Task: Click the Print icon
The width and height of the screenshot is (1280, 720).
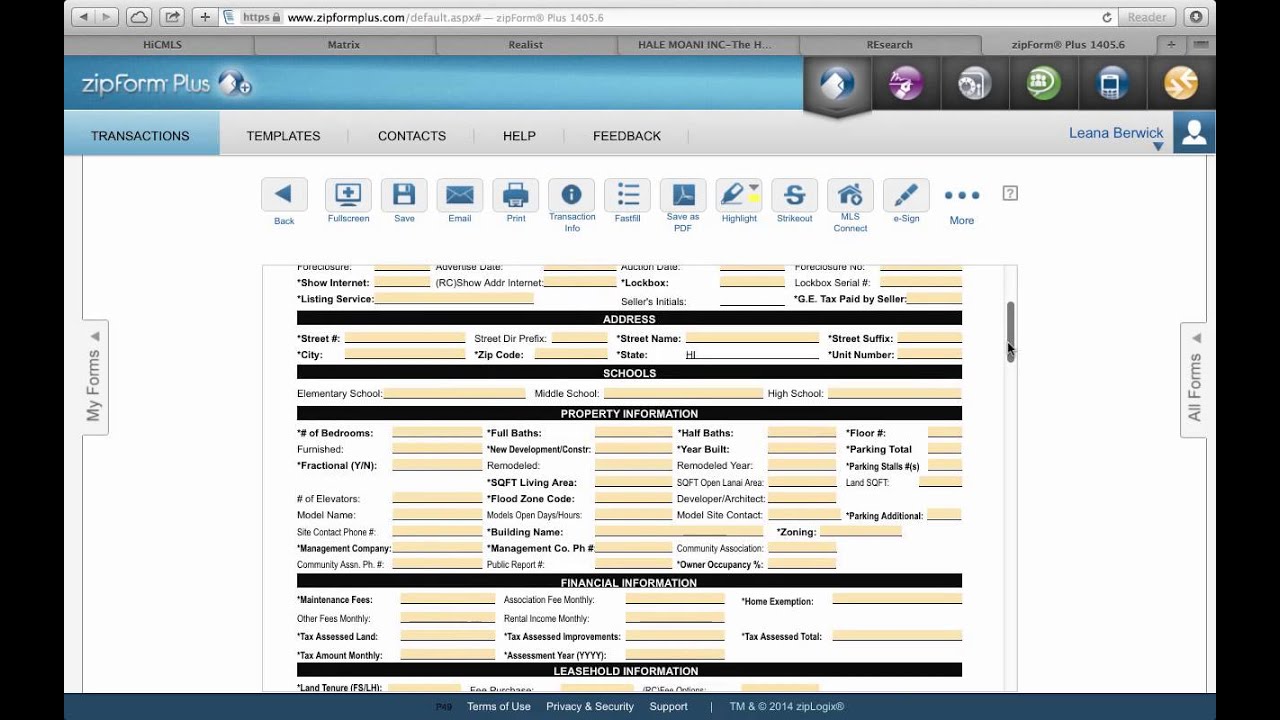Action: coord(516,195)
